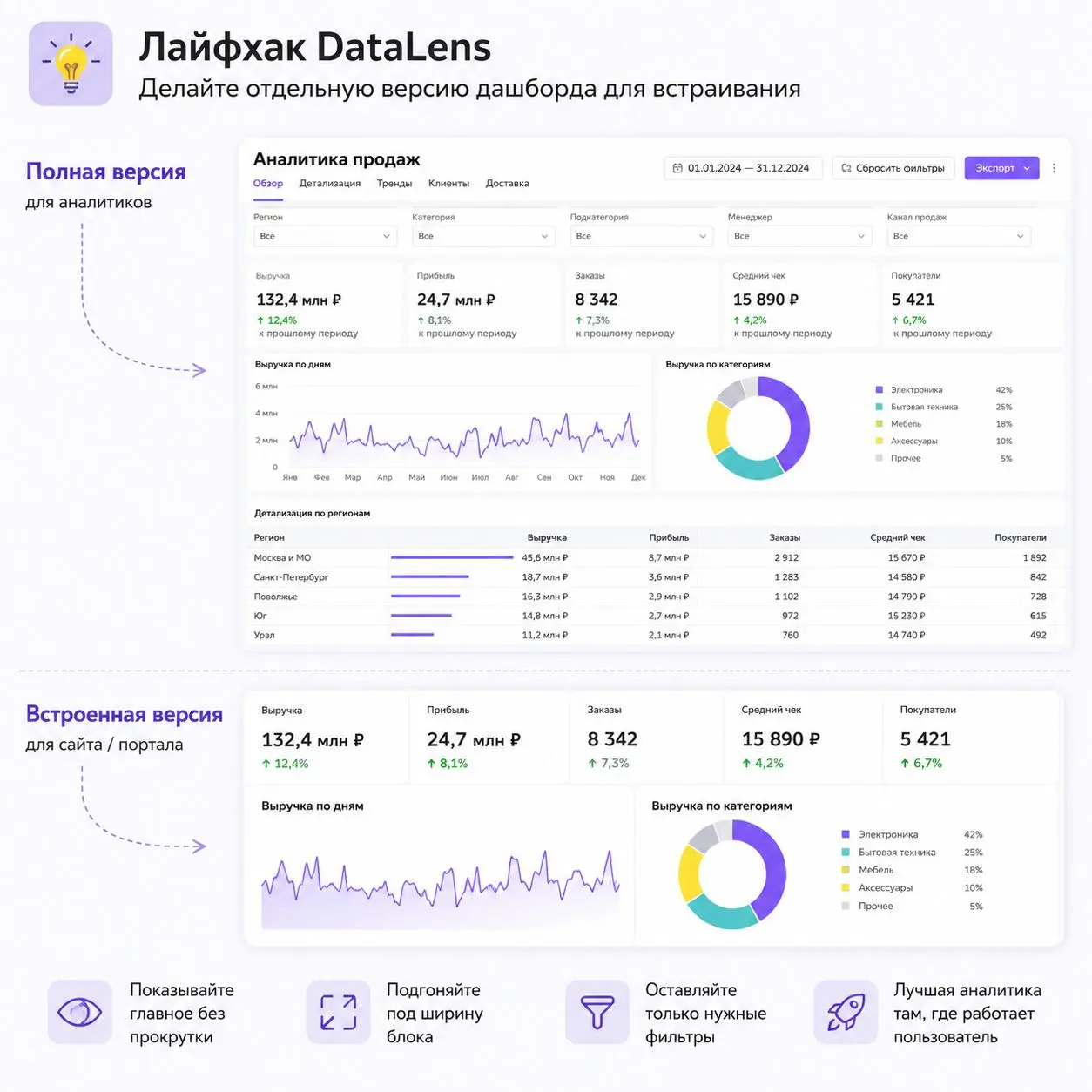Click the Урал revenue bar
Image resolution: width=1092 pixels, height=1092 pixels.
[x=413, y=635]
